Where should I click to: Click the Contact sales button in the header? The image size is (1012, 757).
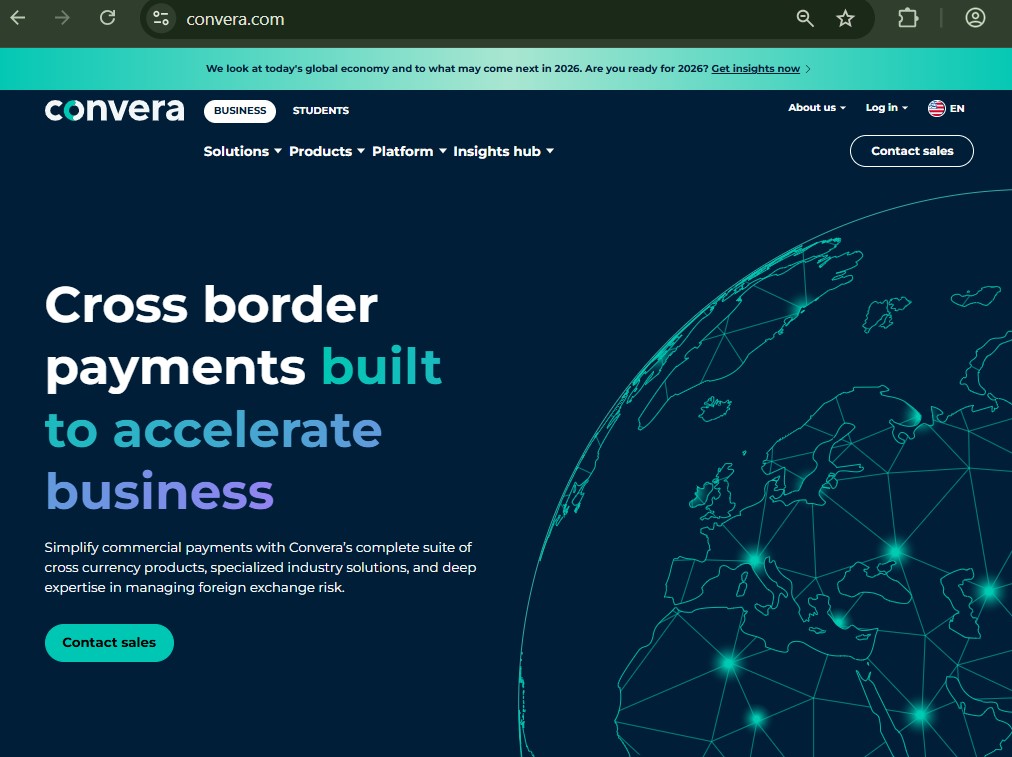point(911,151)
